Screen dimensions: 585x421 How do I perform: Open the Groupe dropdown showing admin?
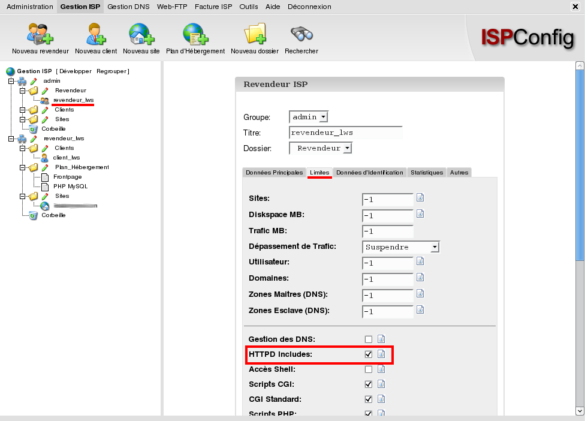[x=309, y=117]
